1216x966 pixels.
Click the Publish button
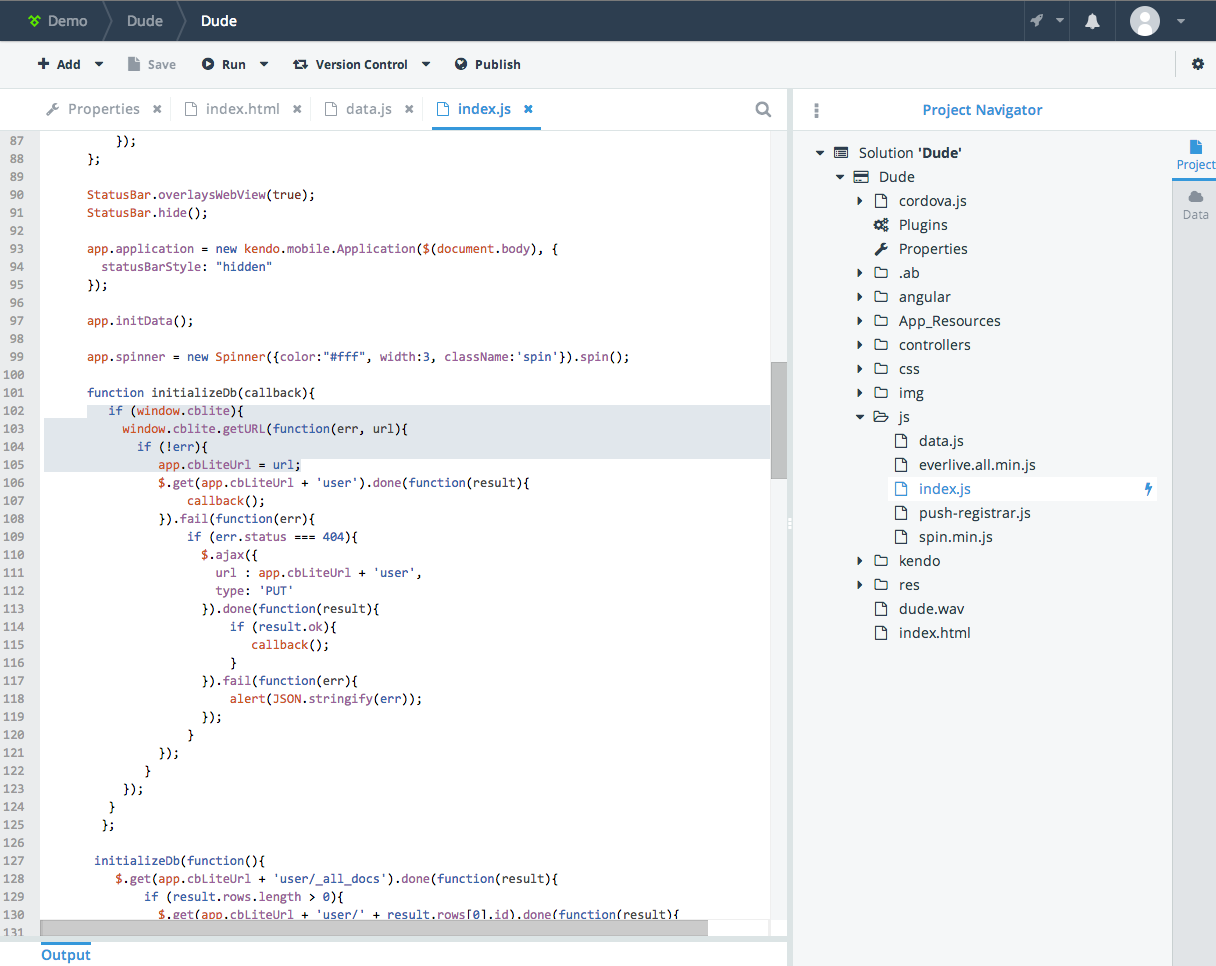(x=488, y=64)
